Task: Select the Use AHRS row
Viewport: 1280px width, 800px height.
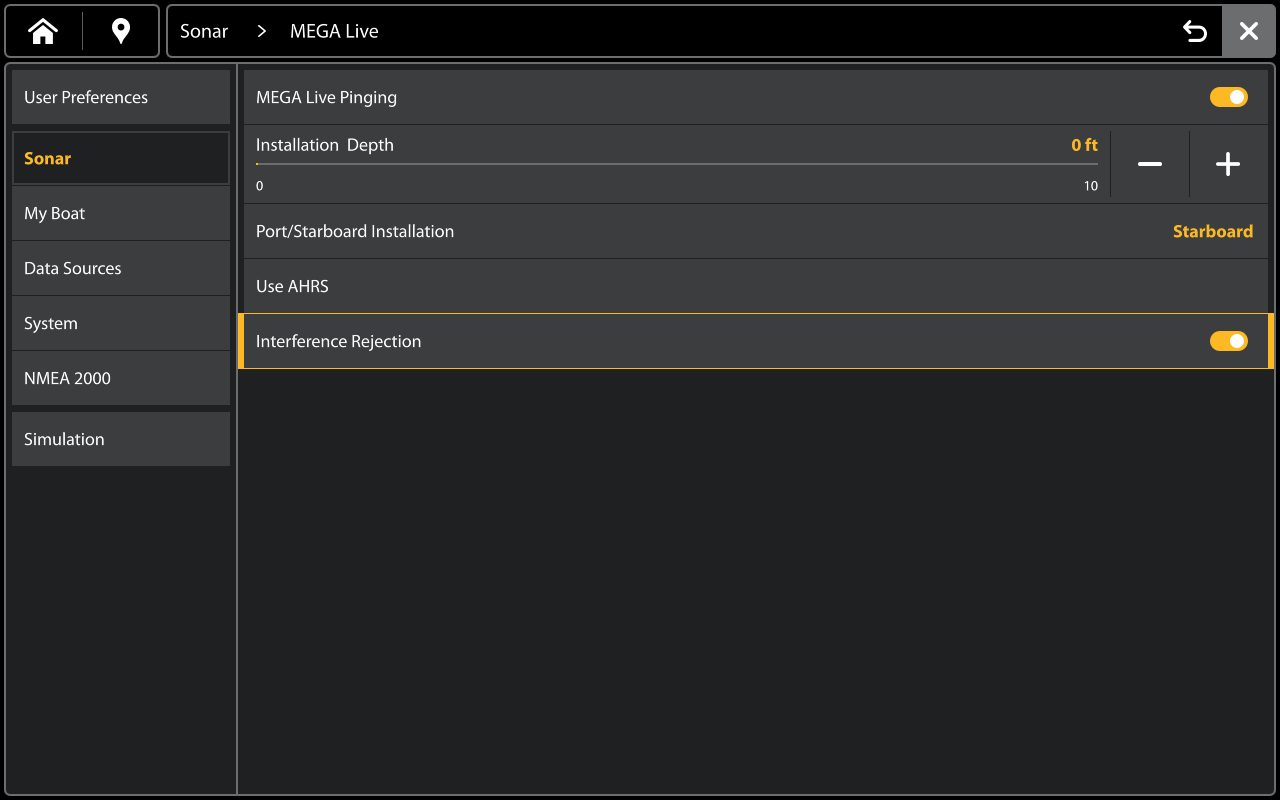Action: point(756,286)
